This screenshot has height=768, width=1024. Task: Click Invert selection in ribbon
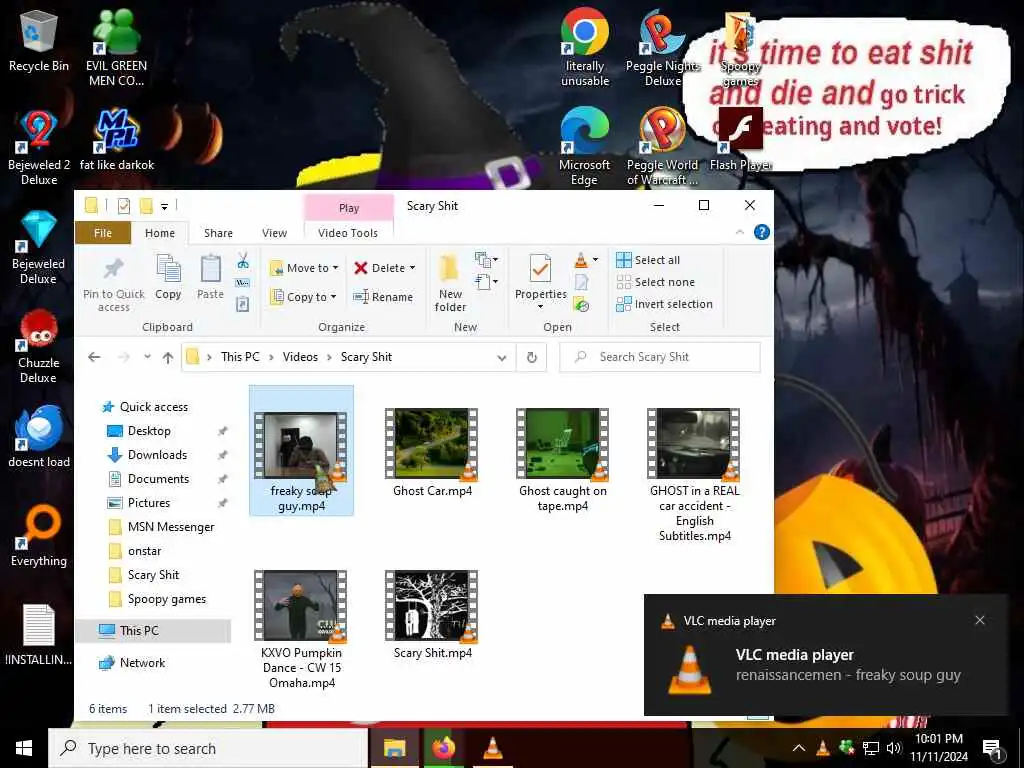[x=664, y=304]
